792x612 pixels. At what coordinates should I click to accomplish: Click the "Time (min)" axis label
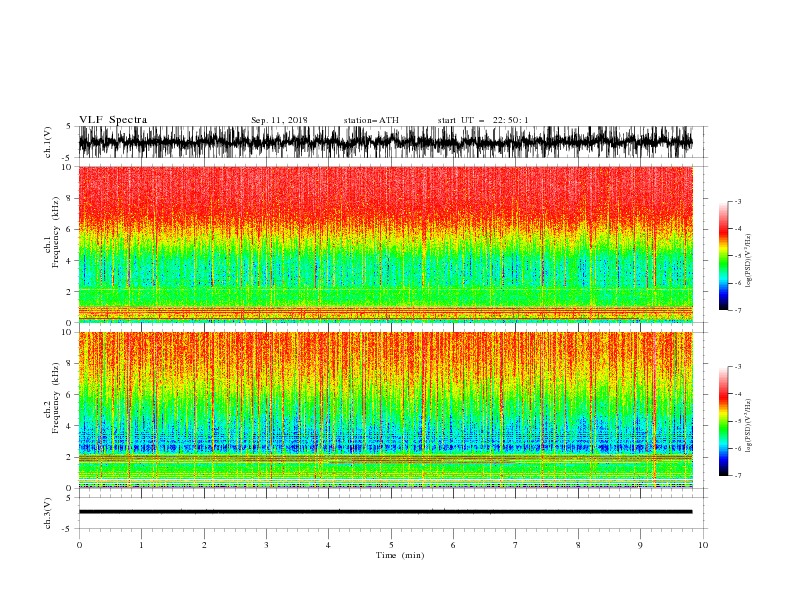[400, 555]
